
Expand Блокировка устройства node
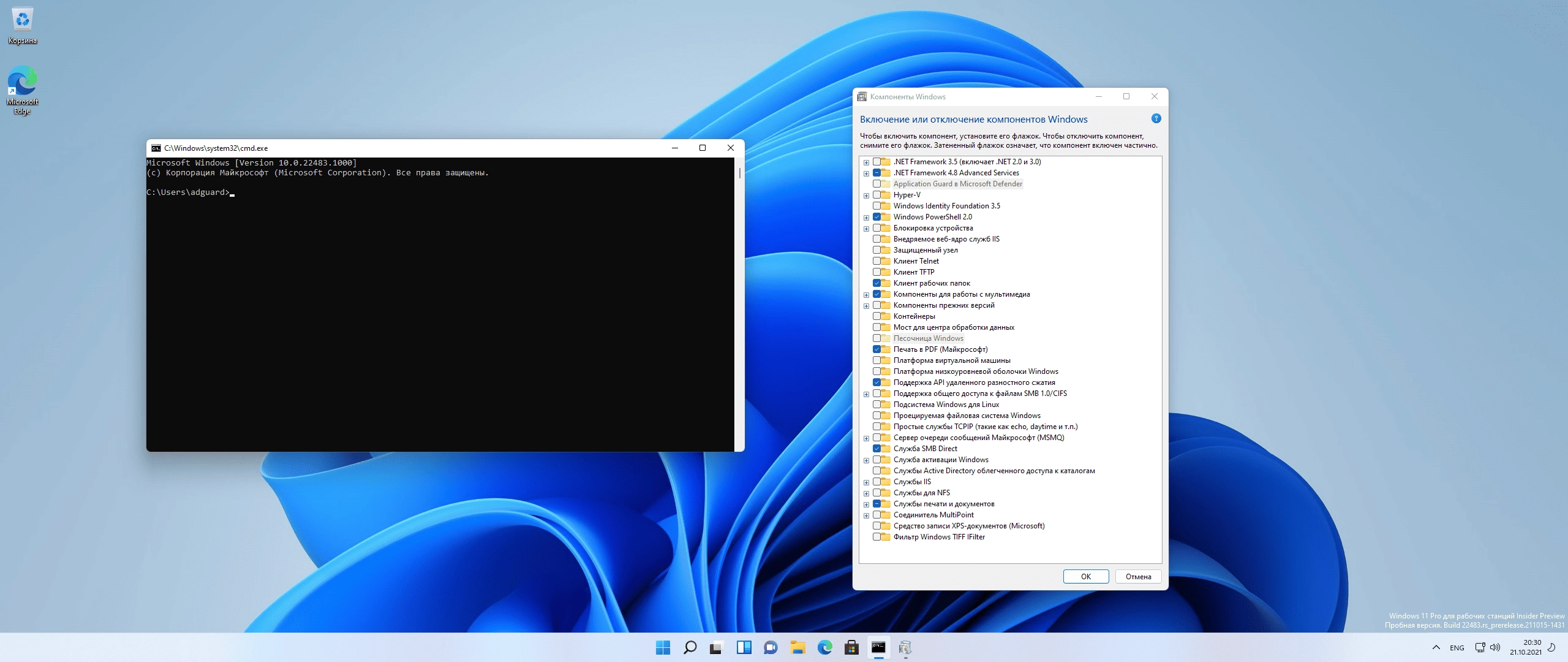pyautogui.click(x=866, y=229)
